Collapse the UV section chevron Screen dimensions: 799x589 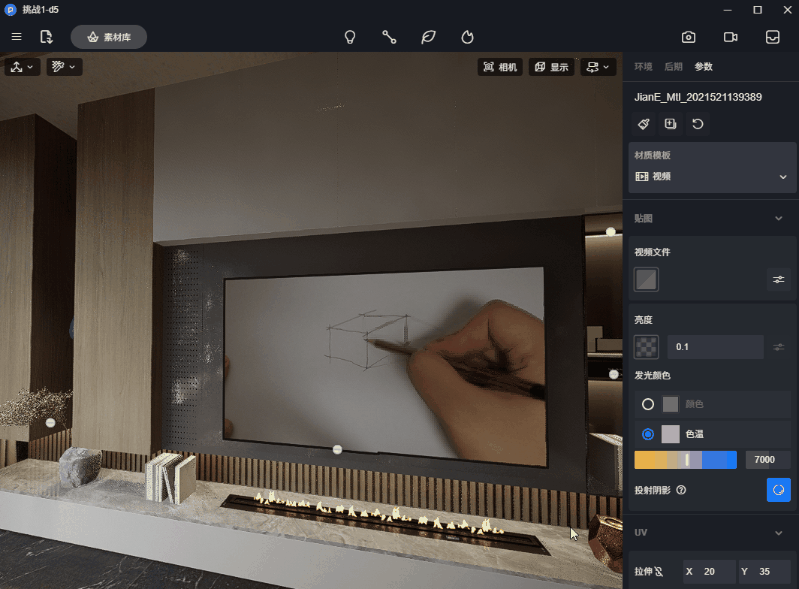coord(778,533)
